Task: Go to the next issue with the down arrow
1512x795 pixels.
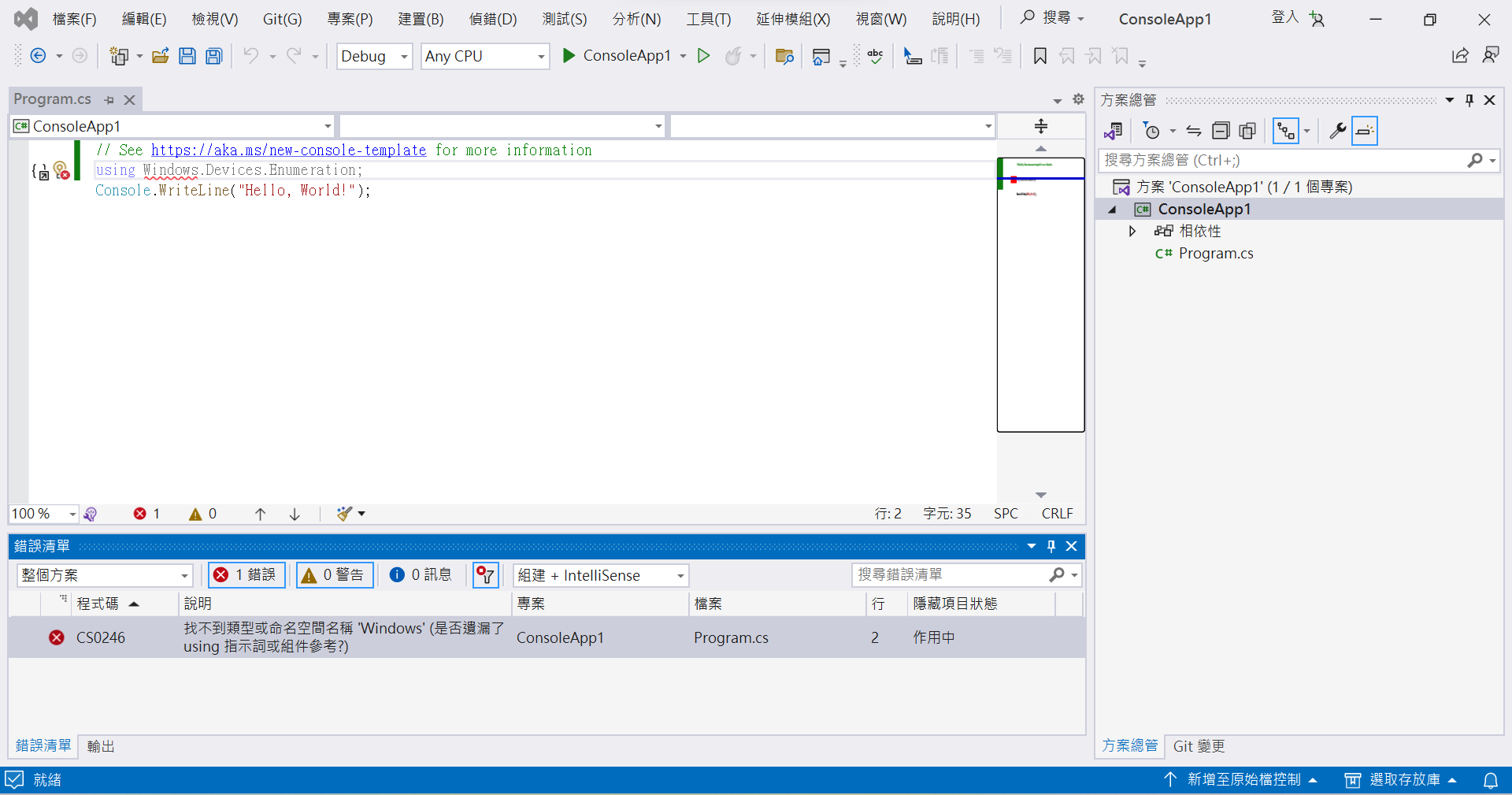Action: pos(295,514)
